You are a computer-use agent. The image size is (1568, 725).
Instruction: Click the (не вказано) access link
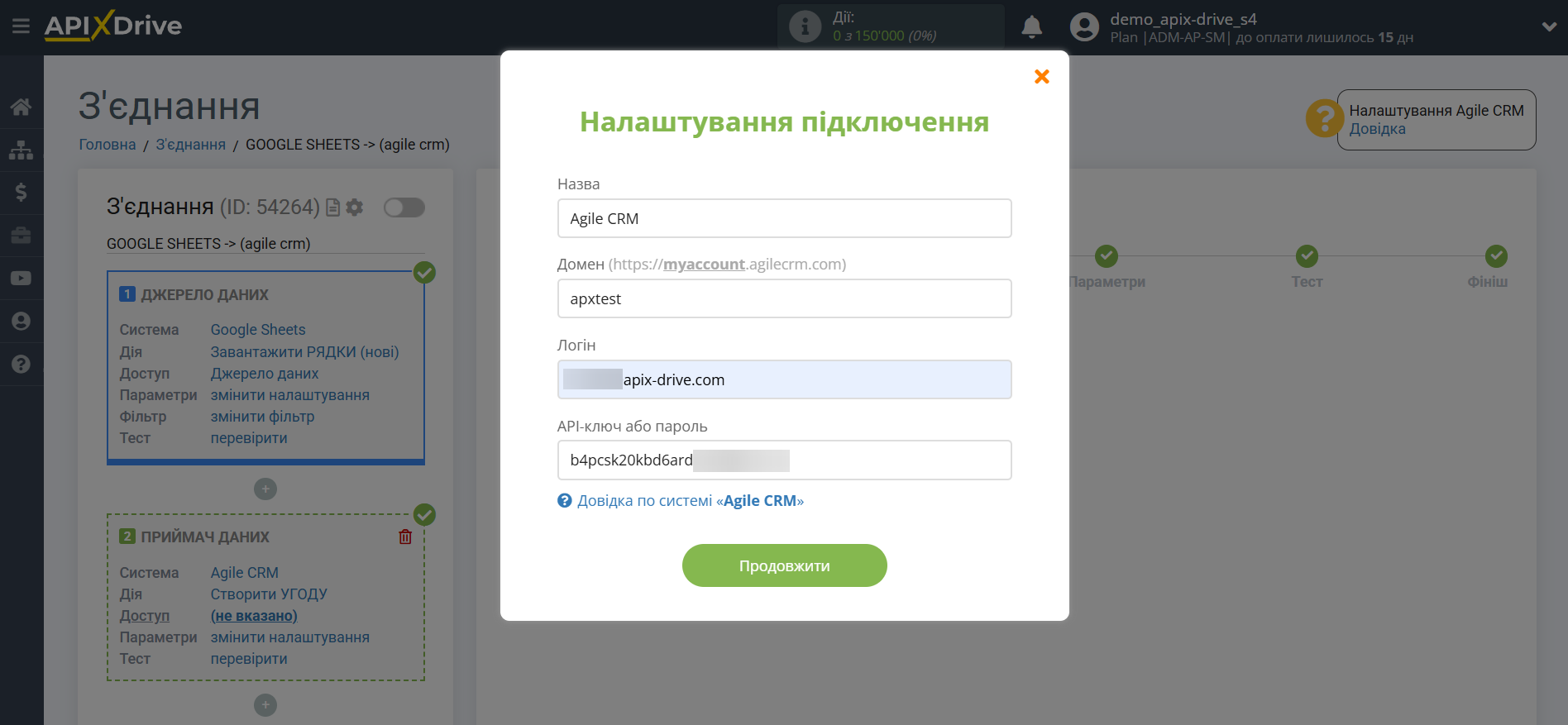click(x=254, y=616)
